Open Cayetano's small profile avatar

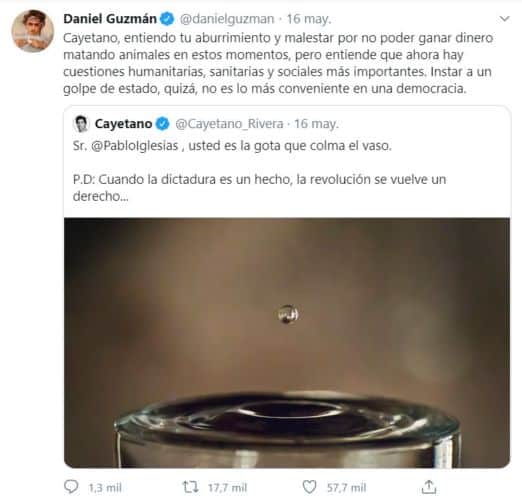[81, 124]
